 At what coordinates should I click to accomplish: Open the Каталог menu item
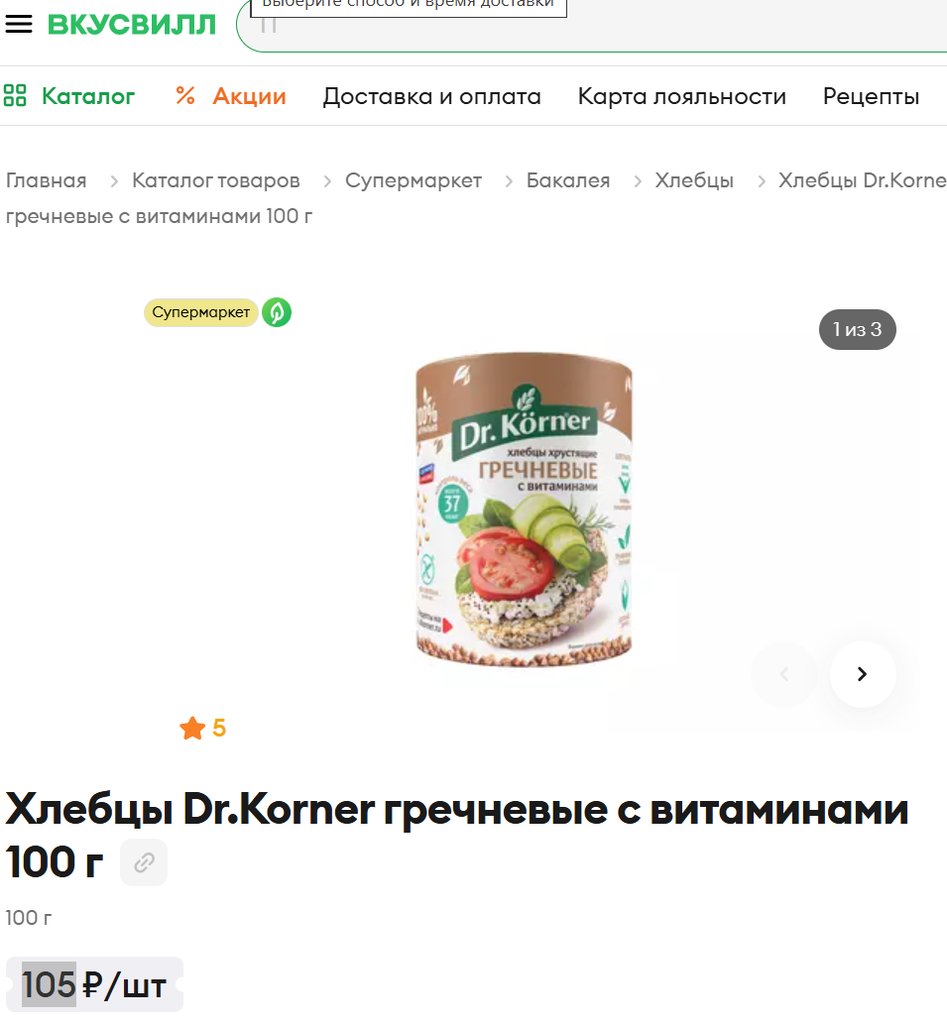click(88, 96)
